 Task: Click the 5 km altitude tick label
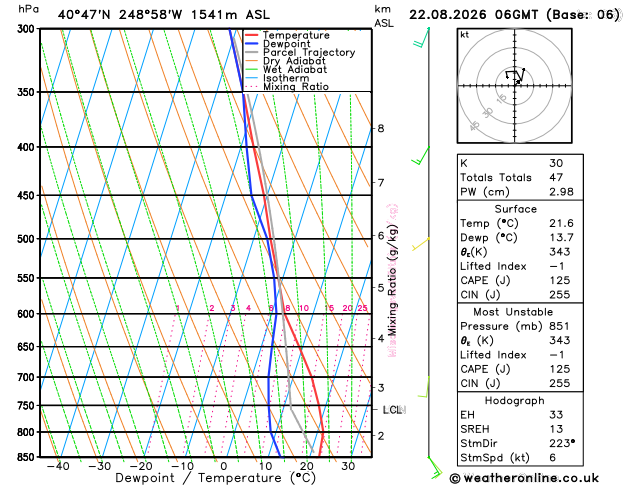[x=381, y=288]
